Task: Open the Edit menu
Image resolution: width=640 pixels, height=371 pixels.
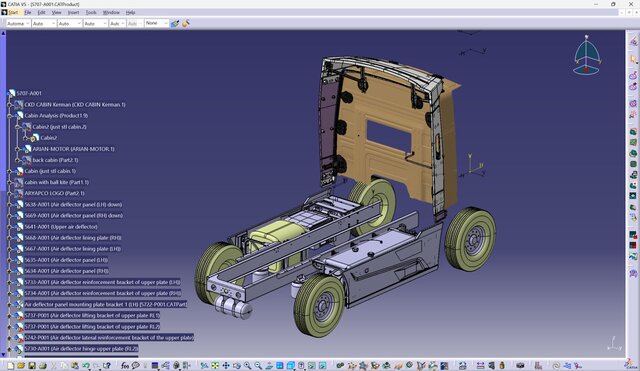Action: click(41, 13)
